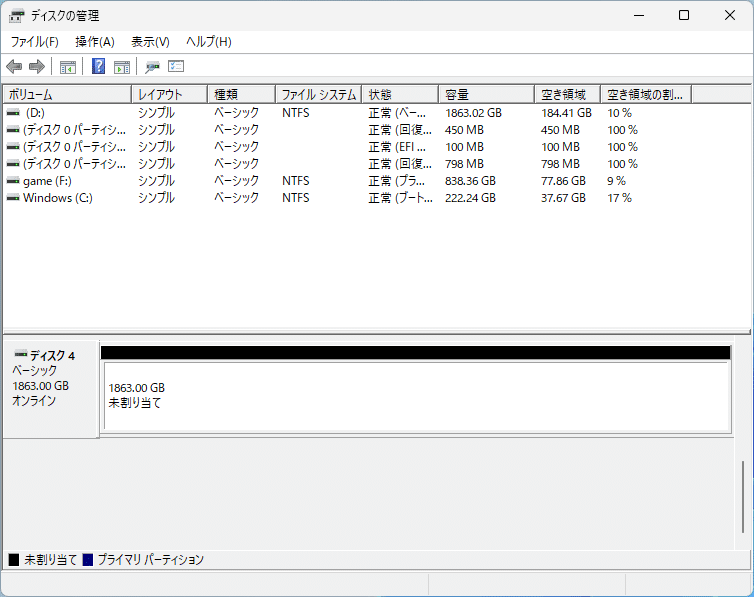The width and height of the screenshot is (754, 597).
Task: Select the ディスク 4 disk label panel
Action: click(x=51, y=389)
